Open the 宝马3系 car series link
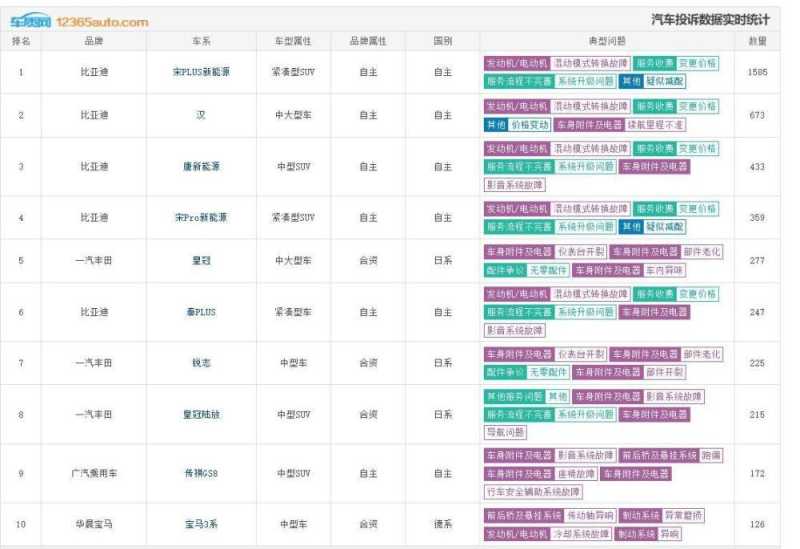The image size is (800, 549). (x=201, y=524)
